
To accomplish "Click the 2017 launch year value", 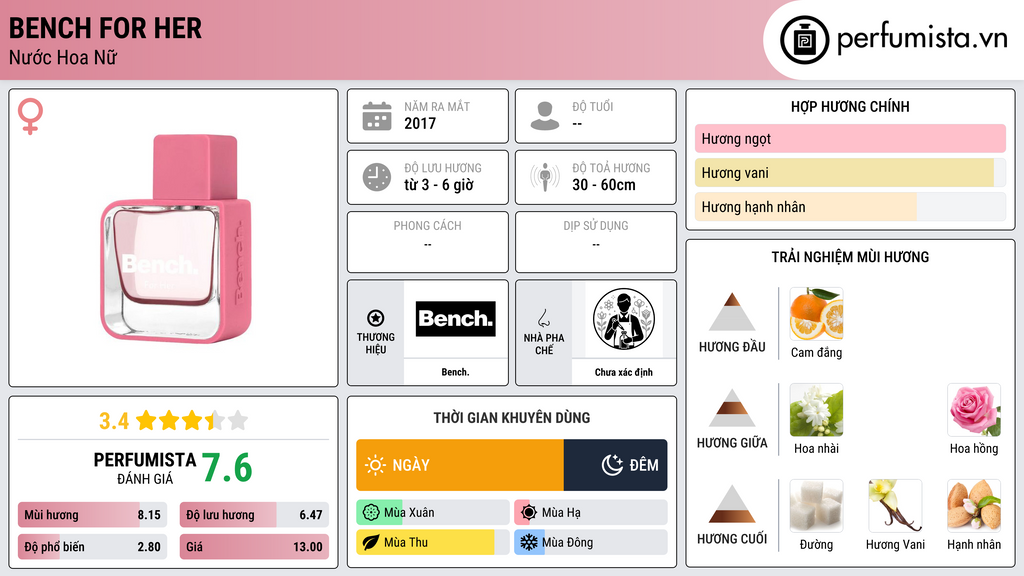I will 420,123.
